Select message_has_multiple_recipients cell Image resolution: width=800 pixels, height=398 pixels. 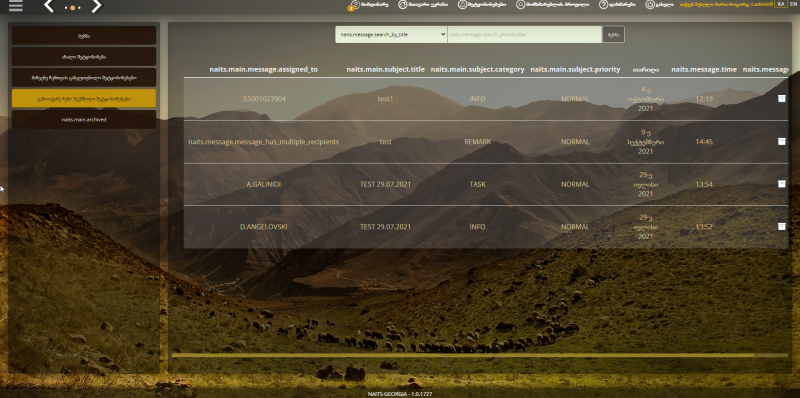pos(263,141)
